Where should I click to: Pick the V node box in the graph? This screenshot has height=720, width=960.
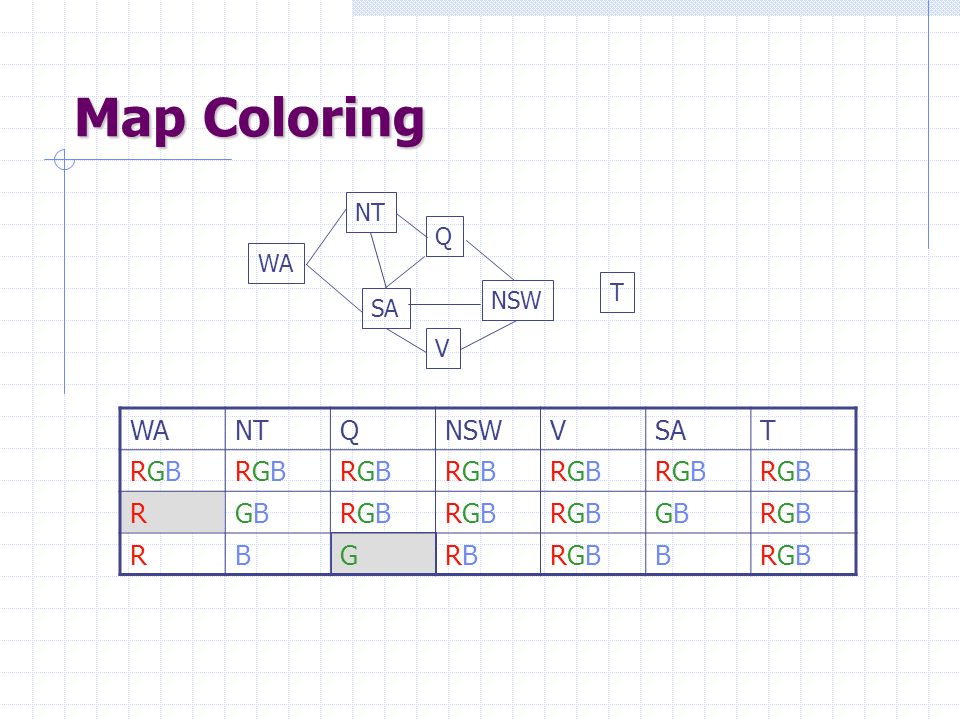point(443,348)
